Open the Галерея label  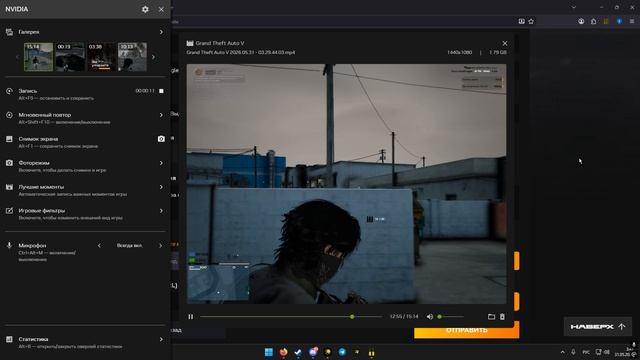pyautogui.click(x=29, y=32)
